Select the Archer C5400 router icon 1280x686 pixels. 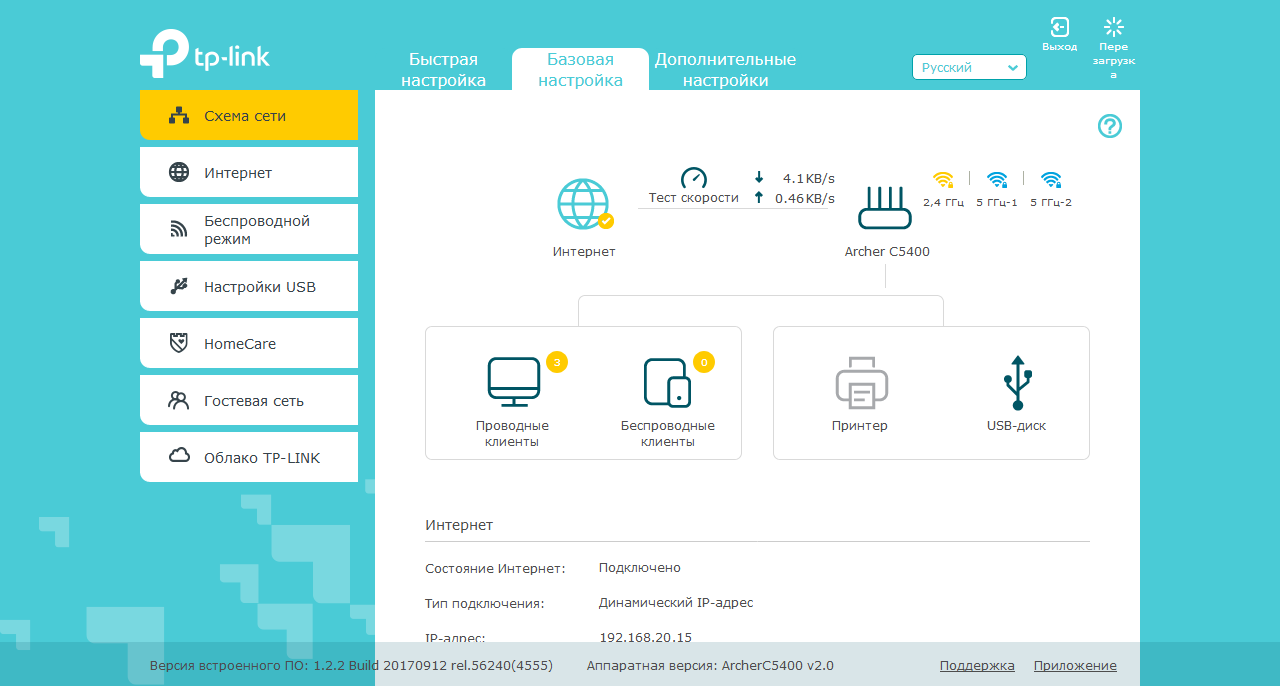coord(885,210)
